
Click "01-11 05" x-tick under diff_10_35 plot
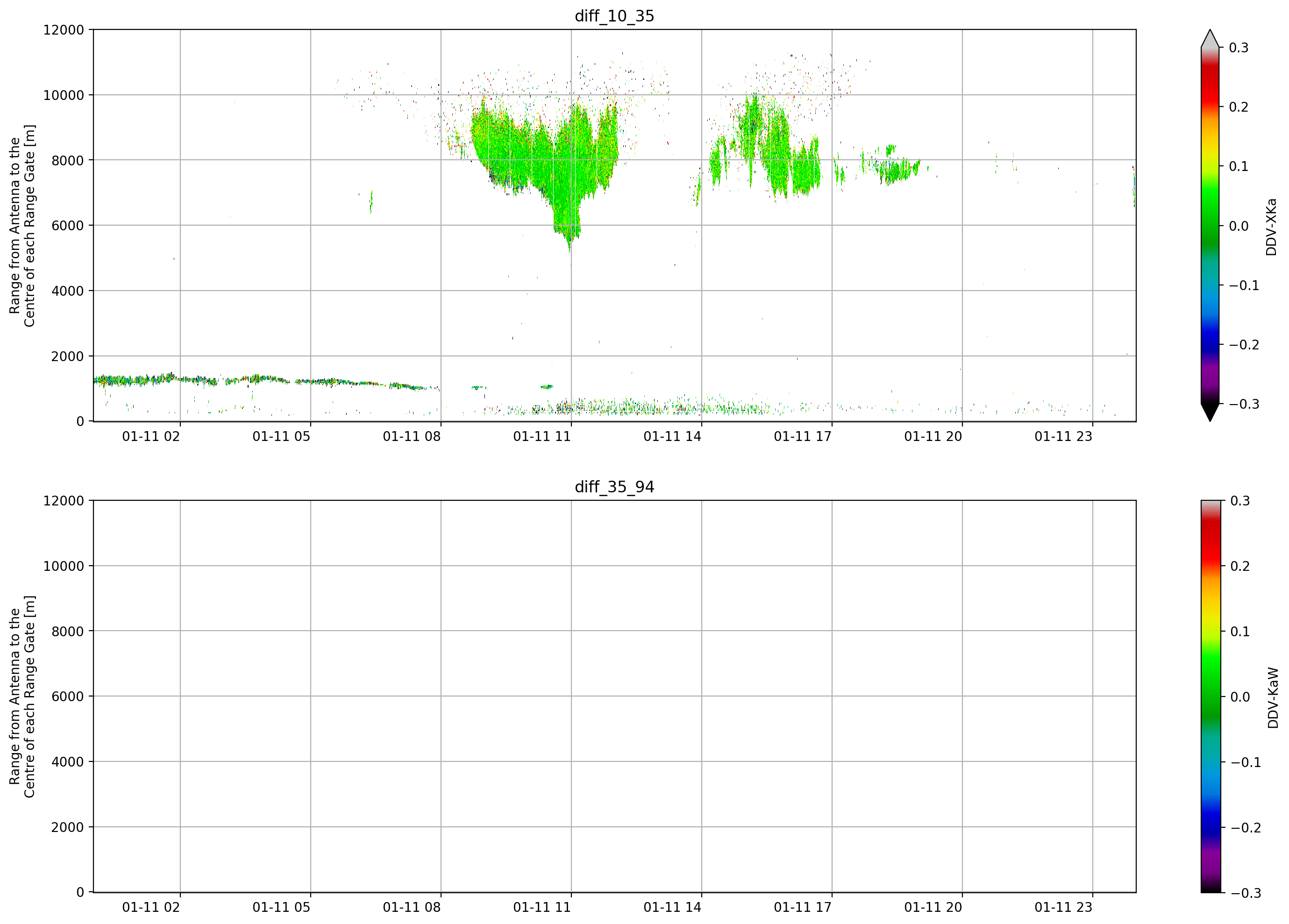click(281, 437)
